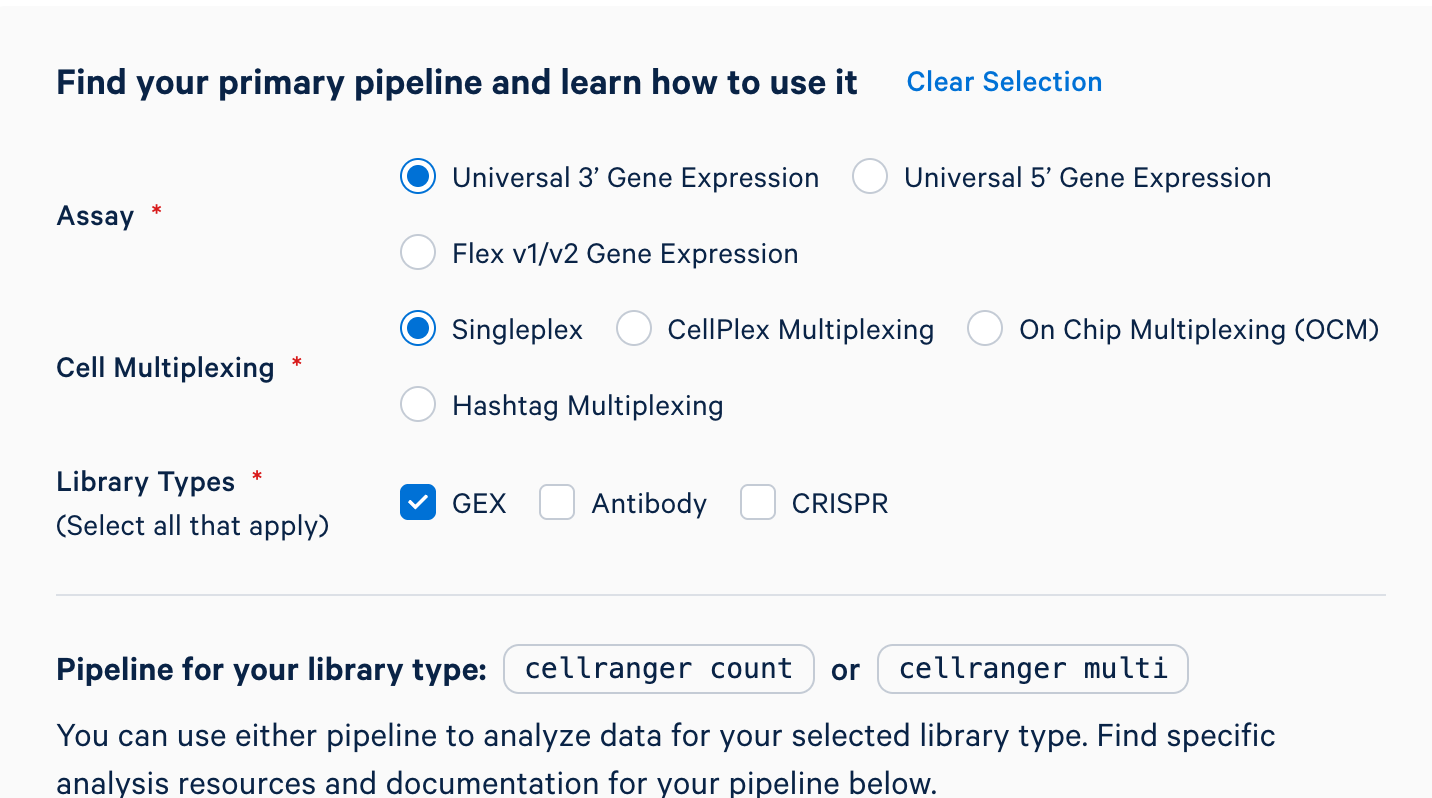Select the Singleplex radio button

(418, 329)
